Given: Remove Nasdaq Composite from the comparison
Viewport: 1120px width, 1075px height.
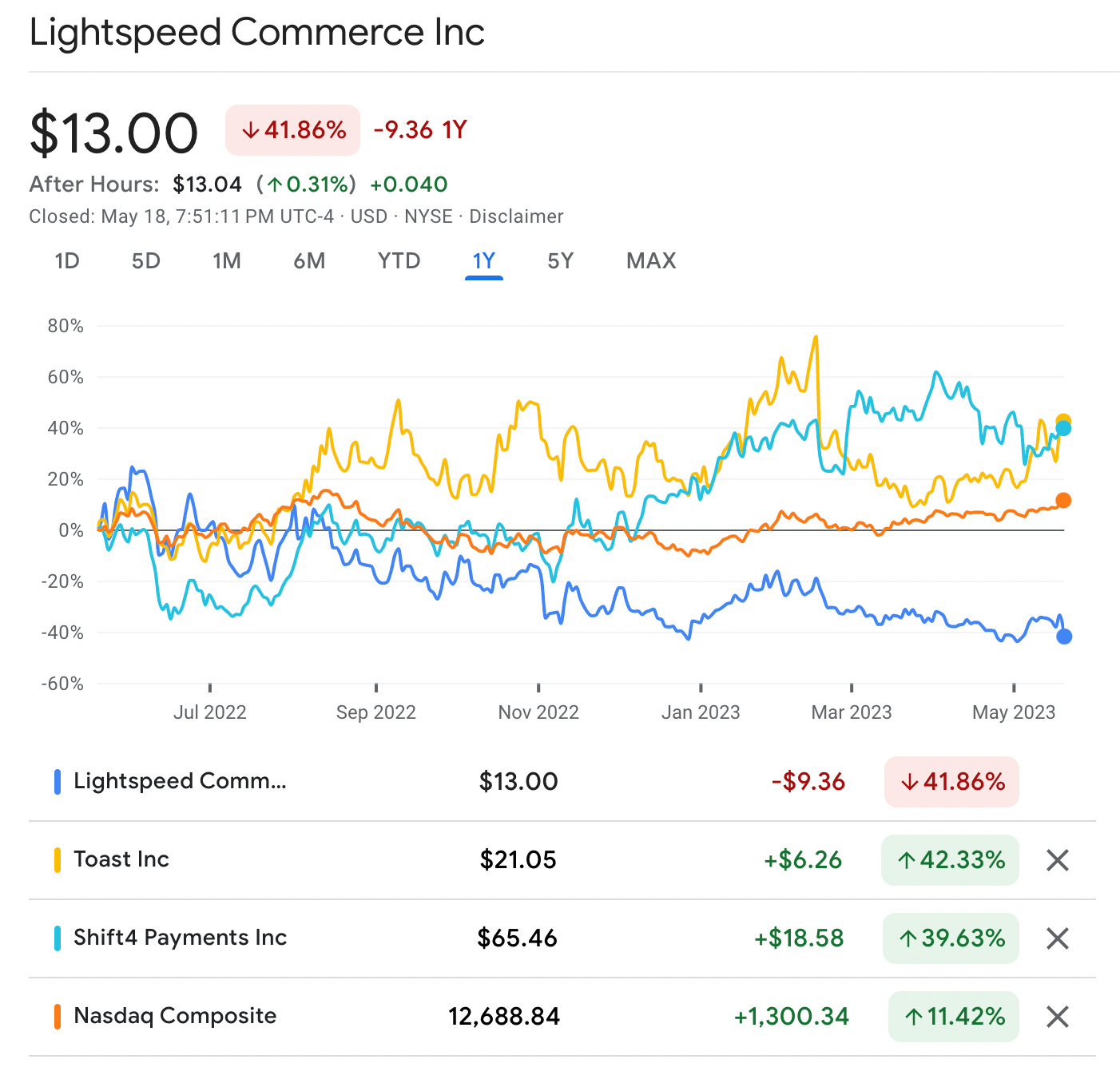Looking at the screenshot, I should tap(1056, 1017).
